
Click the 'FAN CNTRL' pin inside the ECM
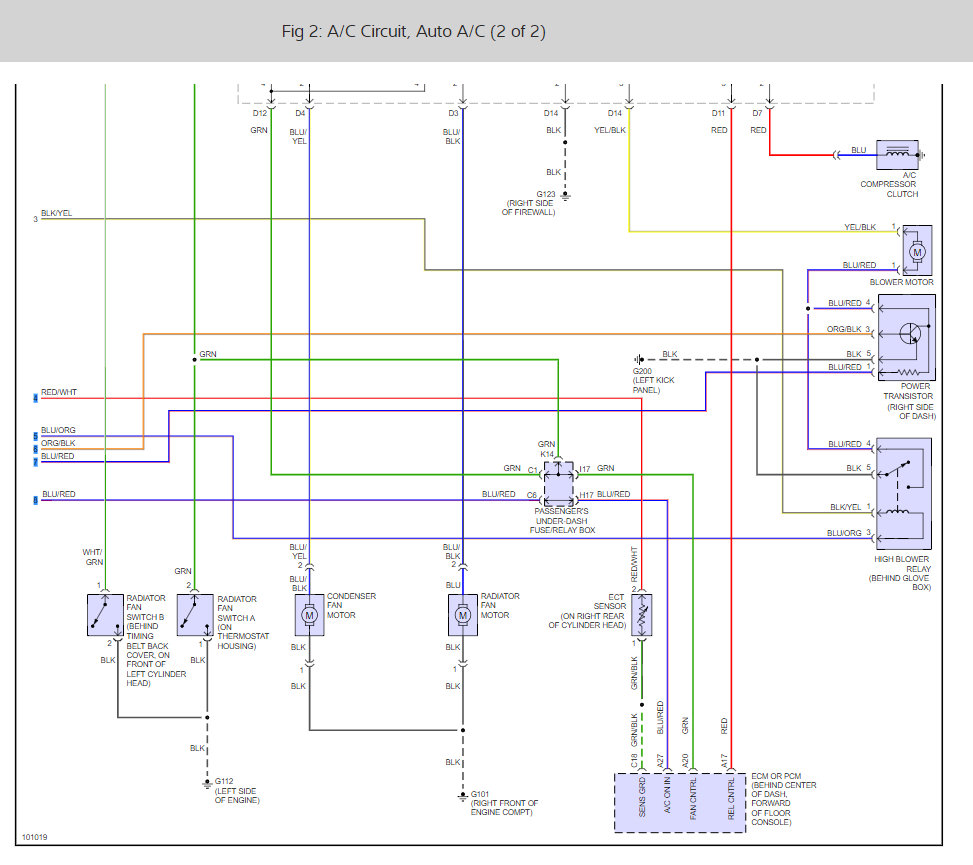click(693, 798)
